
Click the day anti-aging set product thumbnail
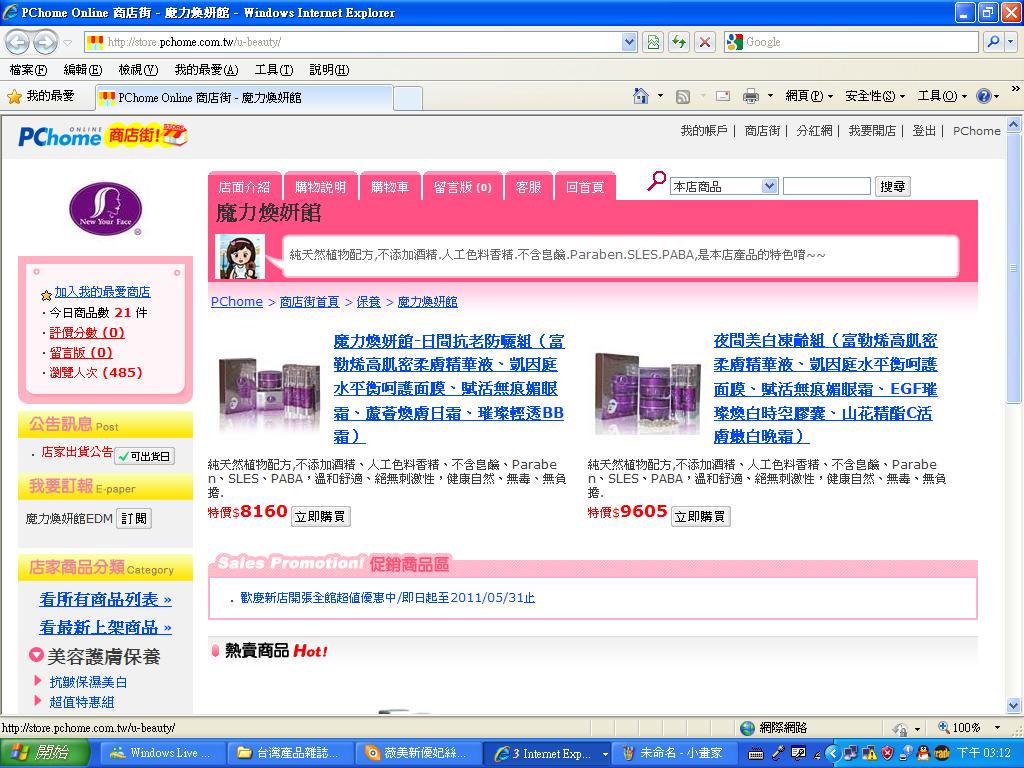(269, 394)
